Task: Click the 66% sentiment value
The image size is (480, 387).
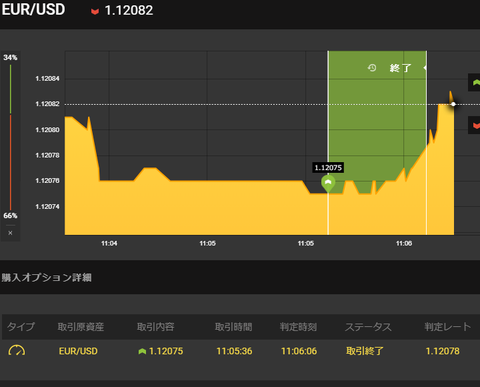Action: pos(10,216)
